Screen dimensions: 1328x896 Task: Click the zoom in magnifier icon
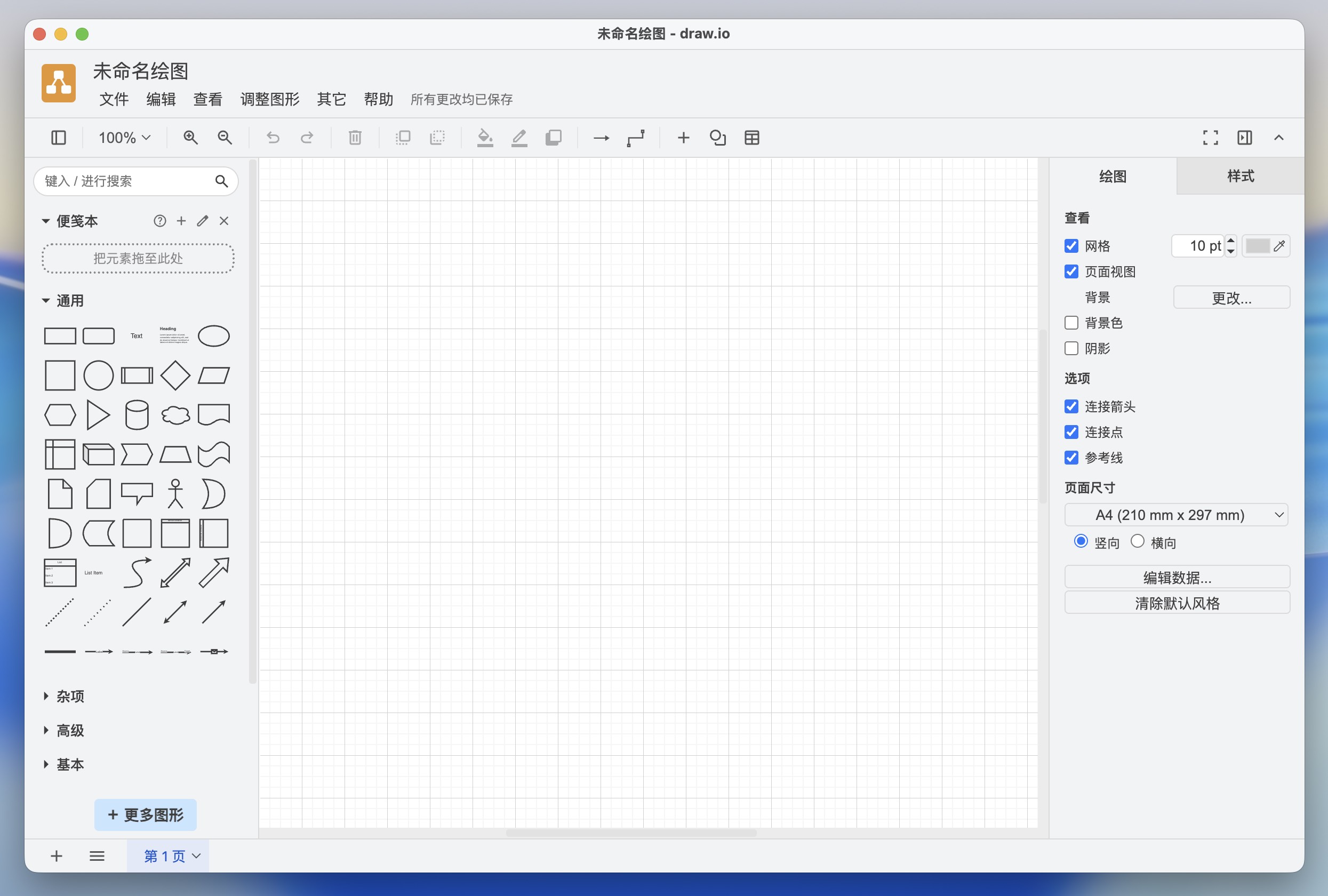190,138
